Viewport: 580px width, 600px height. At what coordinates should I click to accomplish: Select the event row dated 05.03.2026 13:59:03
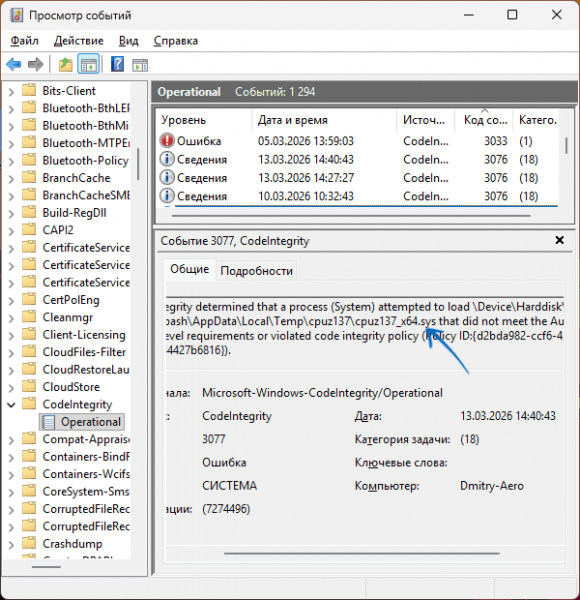[x=358, y=141]
